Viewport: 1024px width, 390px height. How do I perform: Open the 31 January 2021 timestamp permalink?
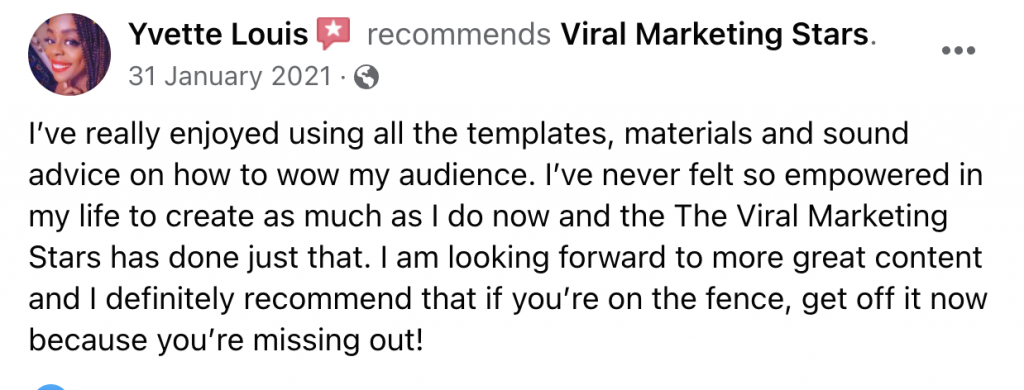coord(230,78)
